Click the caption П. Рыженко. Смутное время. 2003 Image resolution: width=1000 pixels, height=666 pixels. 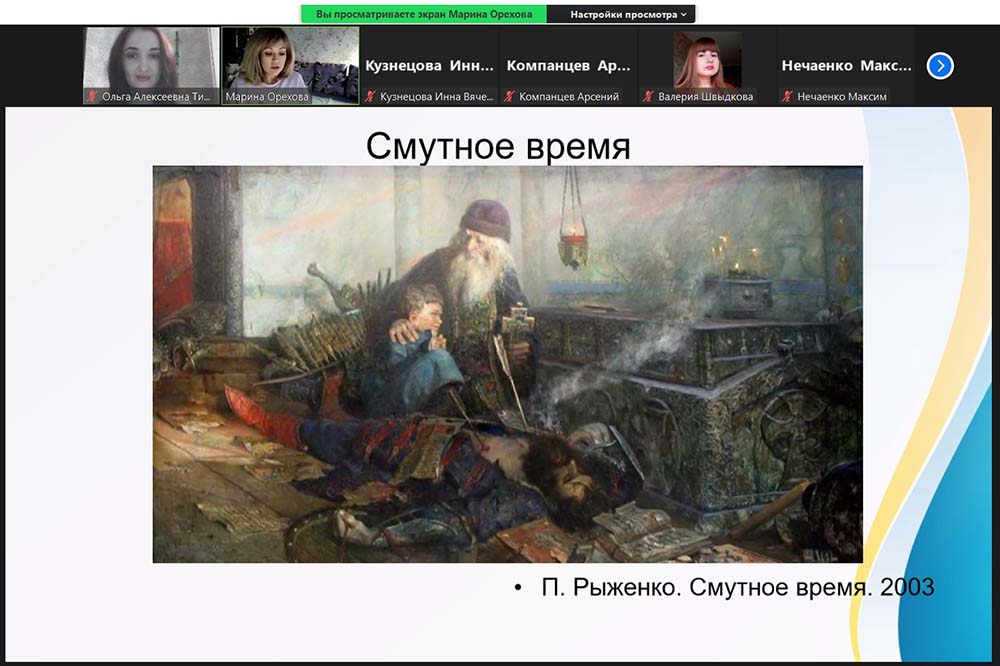737,587
